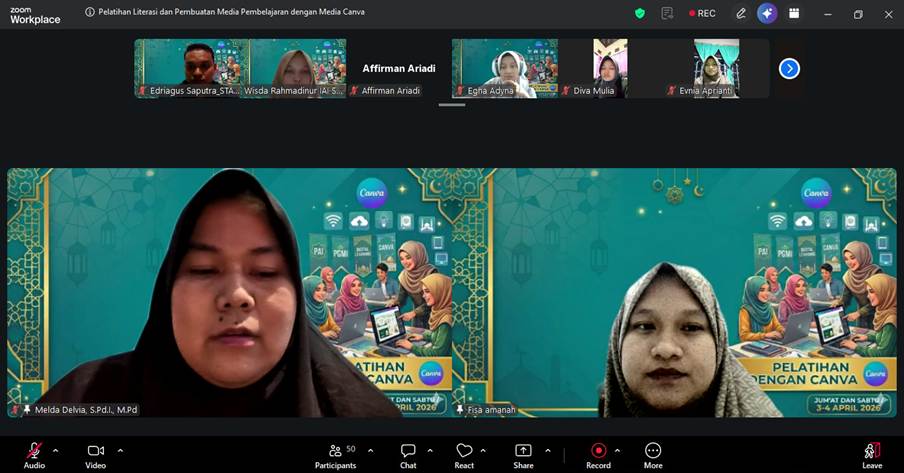Viewport: 904px width, 473px height.
Task: Open the video options arrow beside Video
Action: point(120,450)
